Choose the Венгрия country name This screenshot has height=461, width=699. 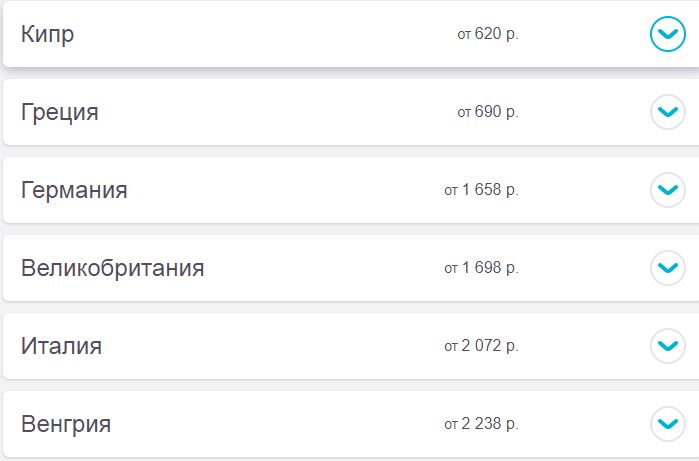pyautogui.click(x=65, y=424)
